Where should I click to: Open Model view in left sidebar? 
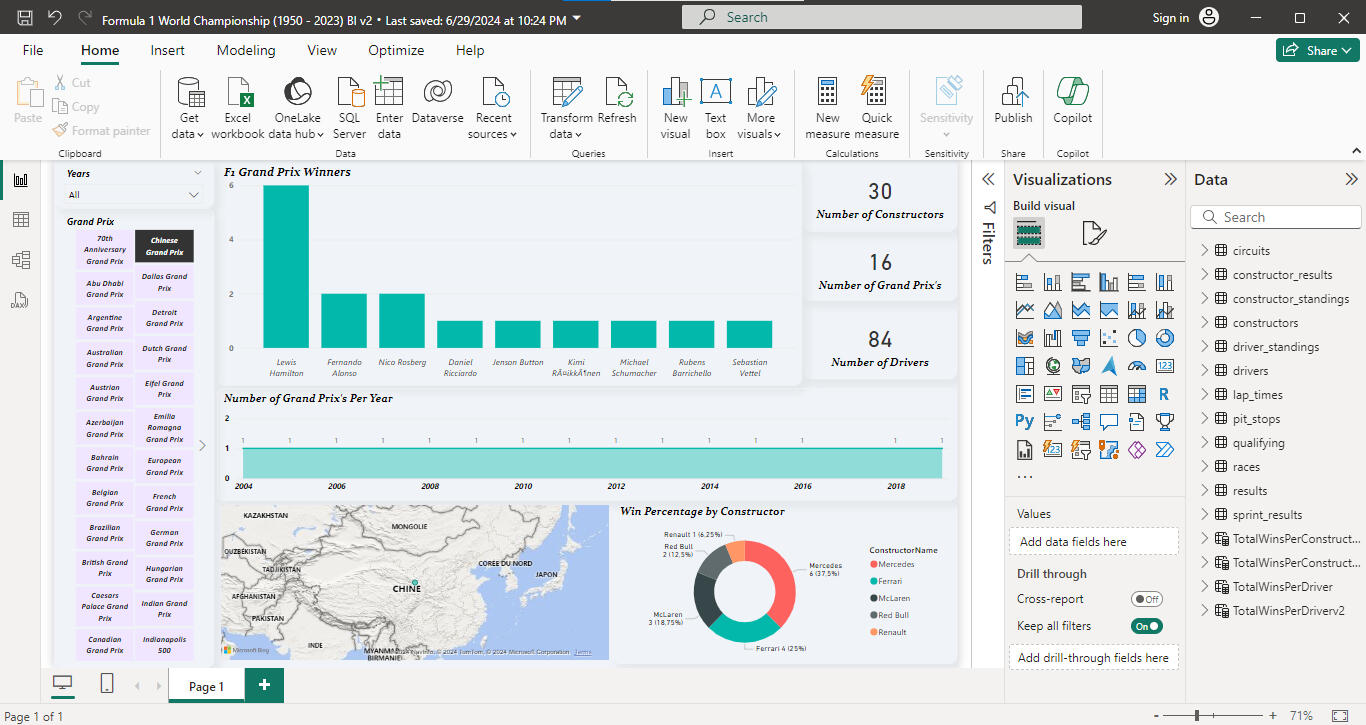pos(20,260)
